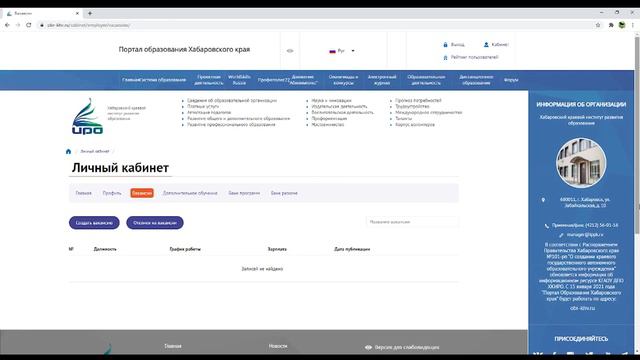Viewport: 640px width, 360px height.
Task: Click the manager email address in the sidebar
Action: click(585, 235)
